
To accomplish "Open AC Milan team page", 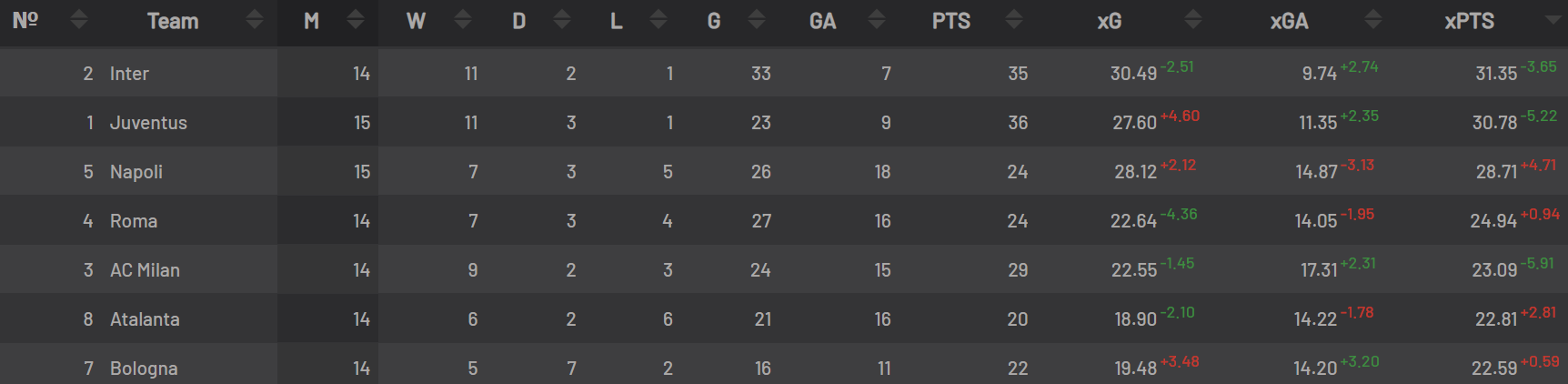I will point(145,270).
